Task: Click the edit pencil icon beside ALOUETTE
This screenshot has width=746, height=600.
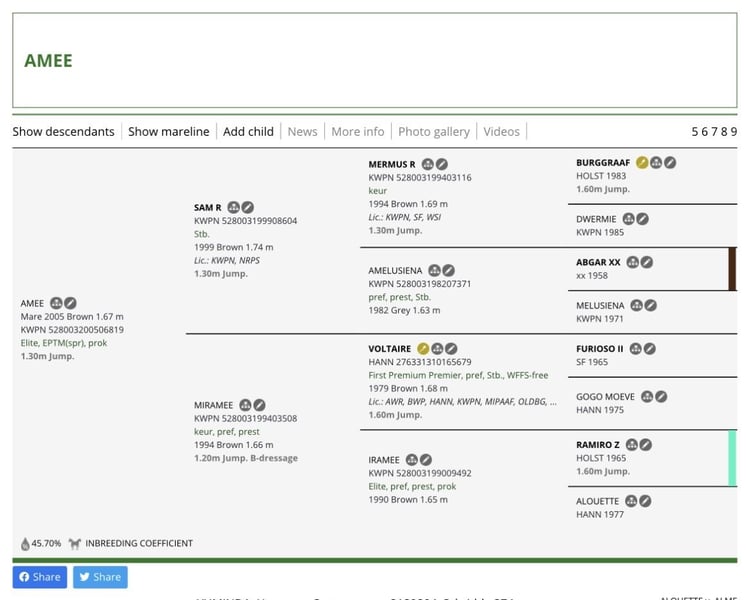Action: tap(645, 501)
